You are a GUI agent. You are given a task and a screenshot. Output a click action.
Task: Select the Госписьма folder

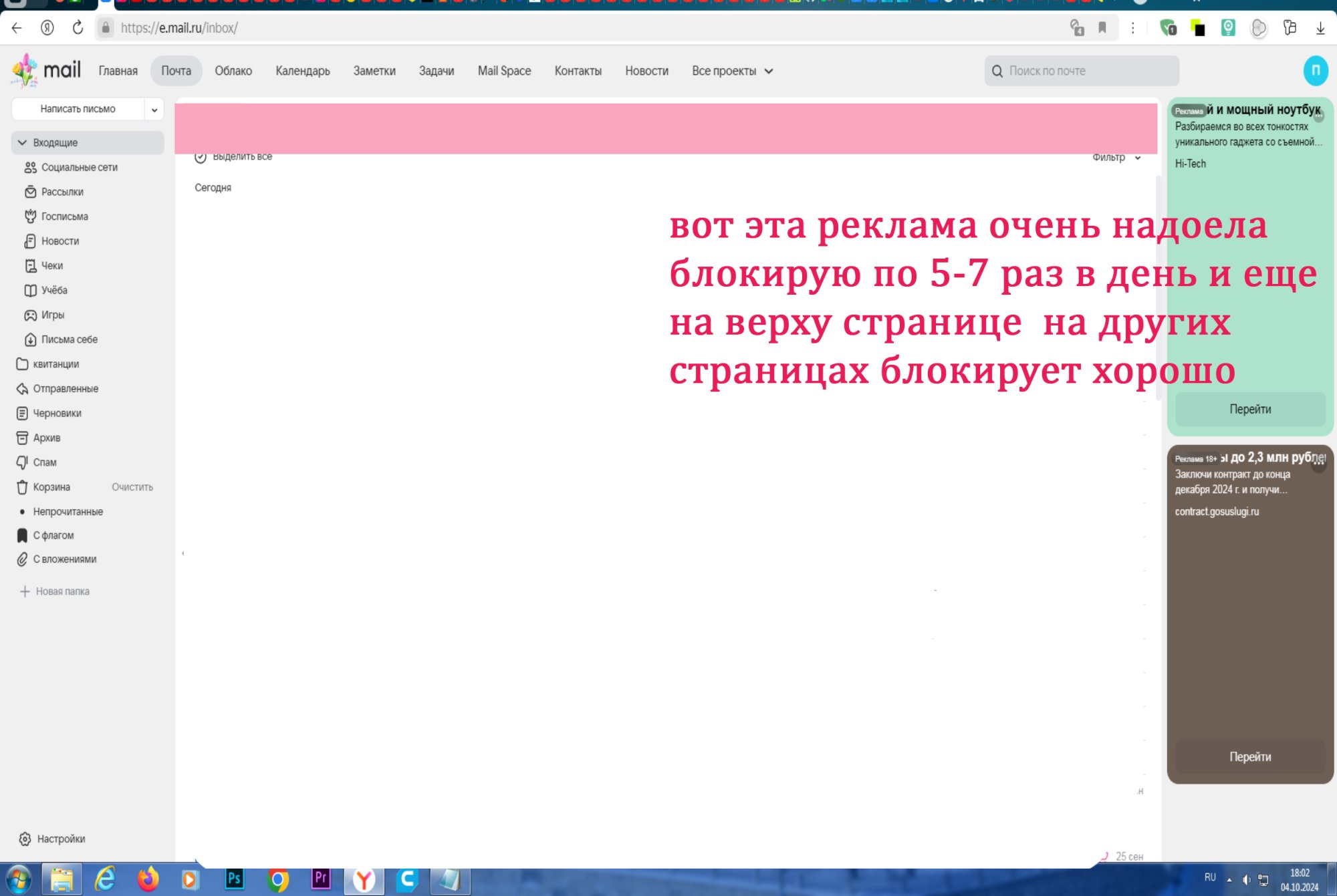64,216
